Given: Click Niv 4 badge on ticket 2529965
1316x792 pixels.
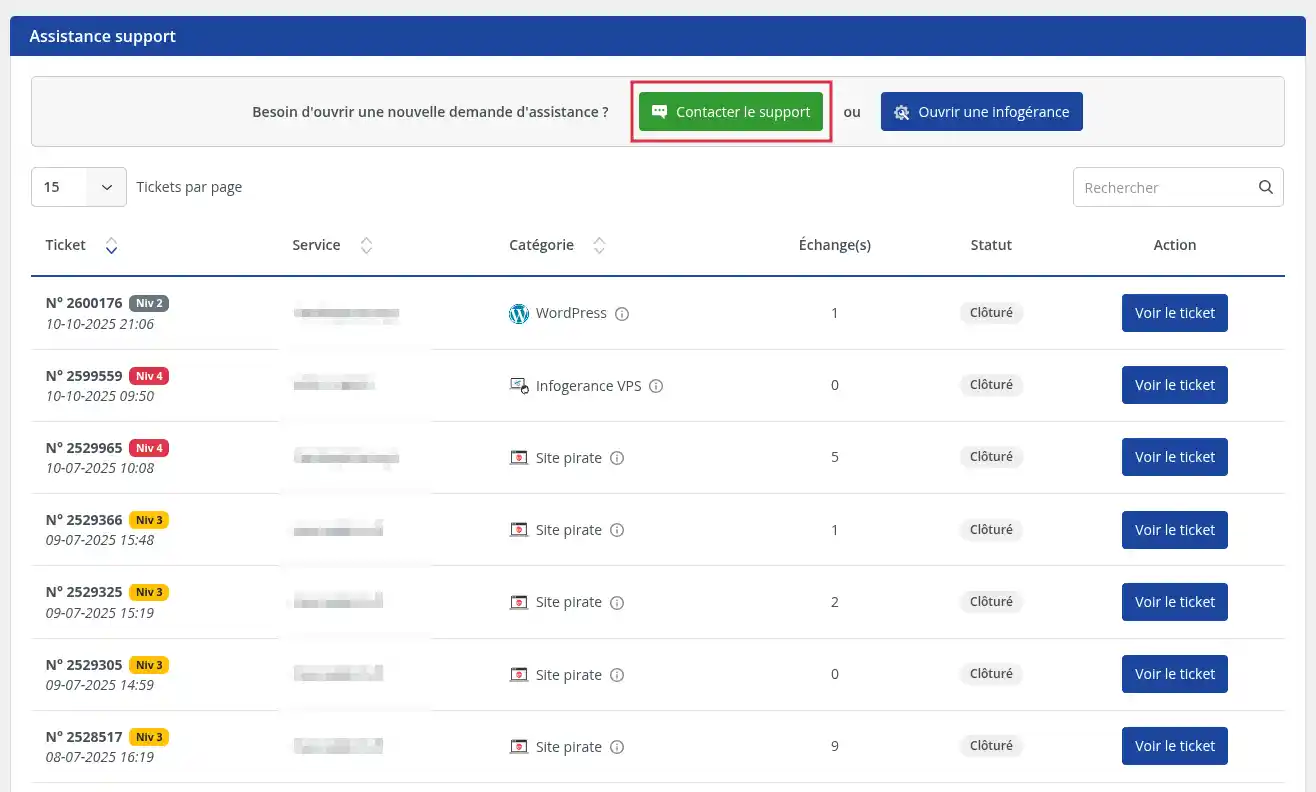Looking at the screenshot, I should (x=149, y=448).
